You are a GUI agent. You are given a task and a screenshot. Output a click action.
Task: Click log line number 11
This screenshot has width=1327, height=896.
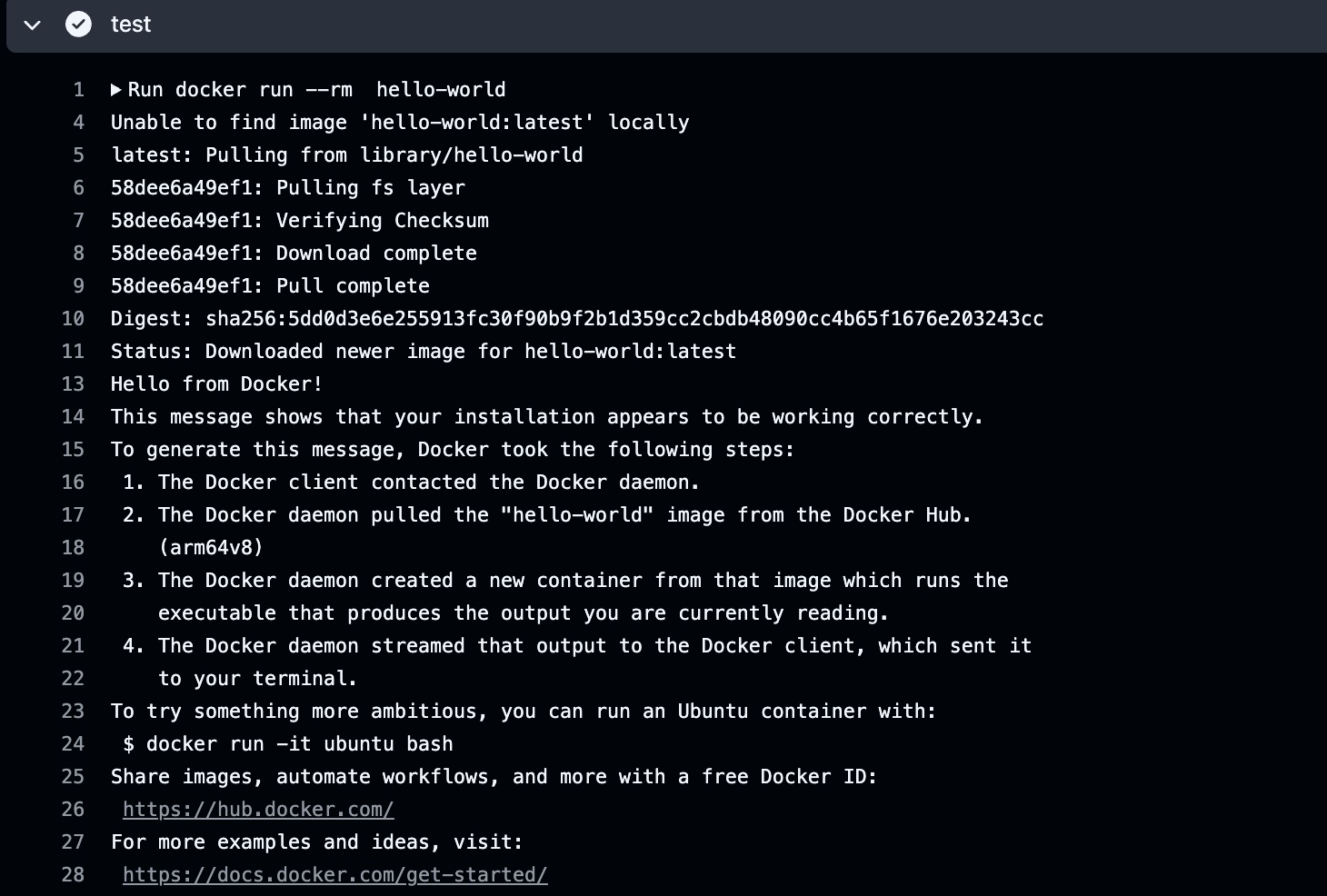(73, 352)
